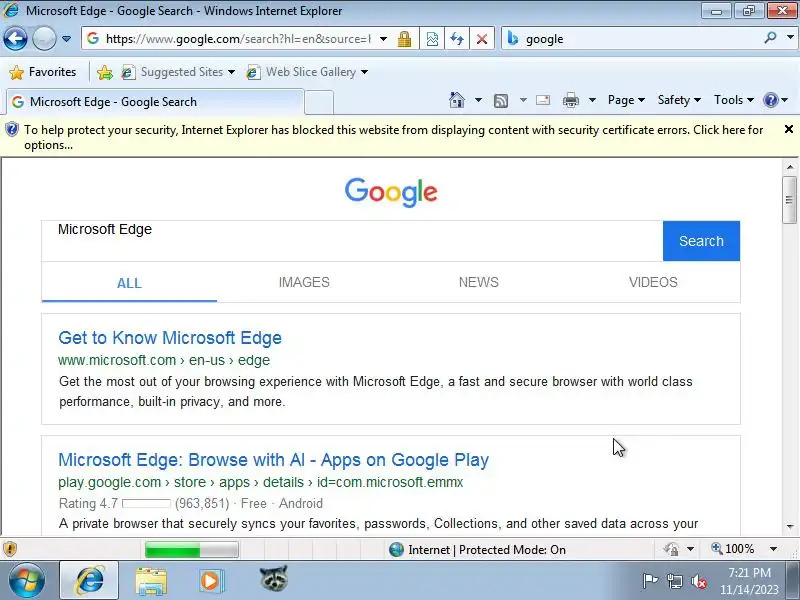Viewport: 800px width, 600px height.
Task: Open search provider dropdown arrow
Action: [x=790, y=38]
